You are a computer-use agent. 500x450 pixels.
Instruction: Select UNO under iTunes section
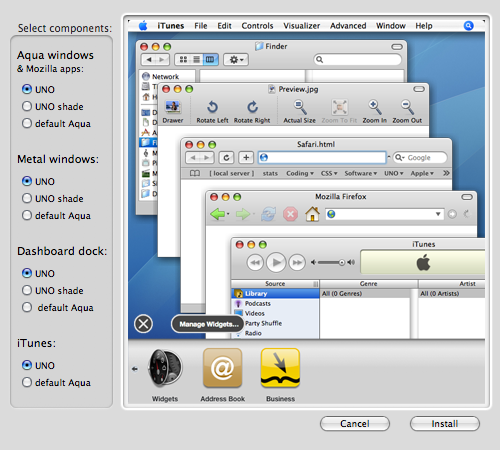tap(27, 365)
